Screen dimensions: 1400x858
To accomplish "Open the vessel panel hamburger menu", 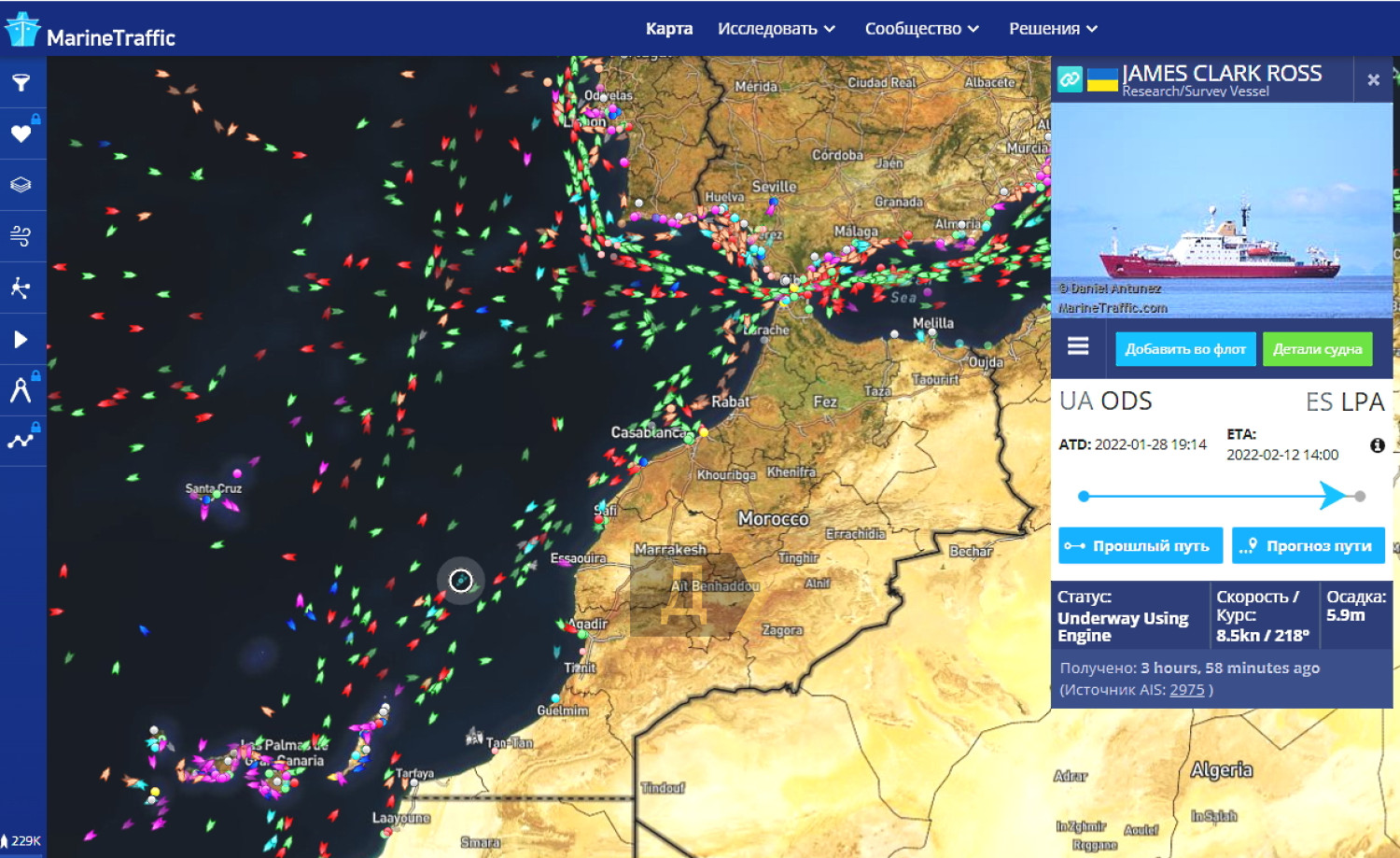I will coord(1078,346).
